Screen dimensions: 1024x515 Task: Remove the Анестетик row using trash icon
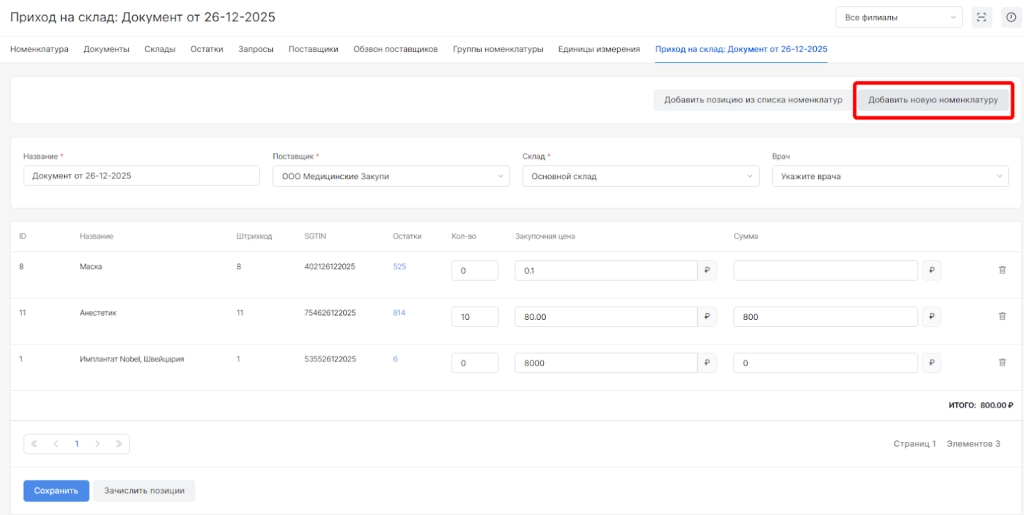(1002, 316)
